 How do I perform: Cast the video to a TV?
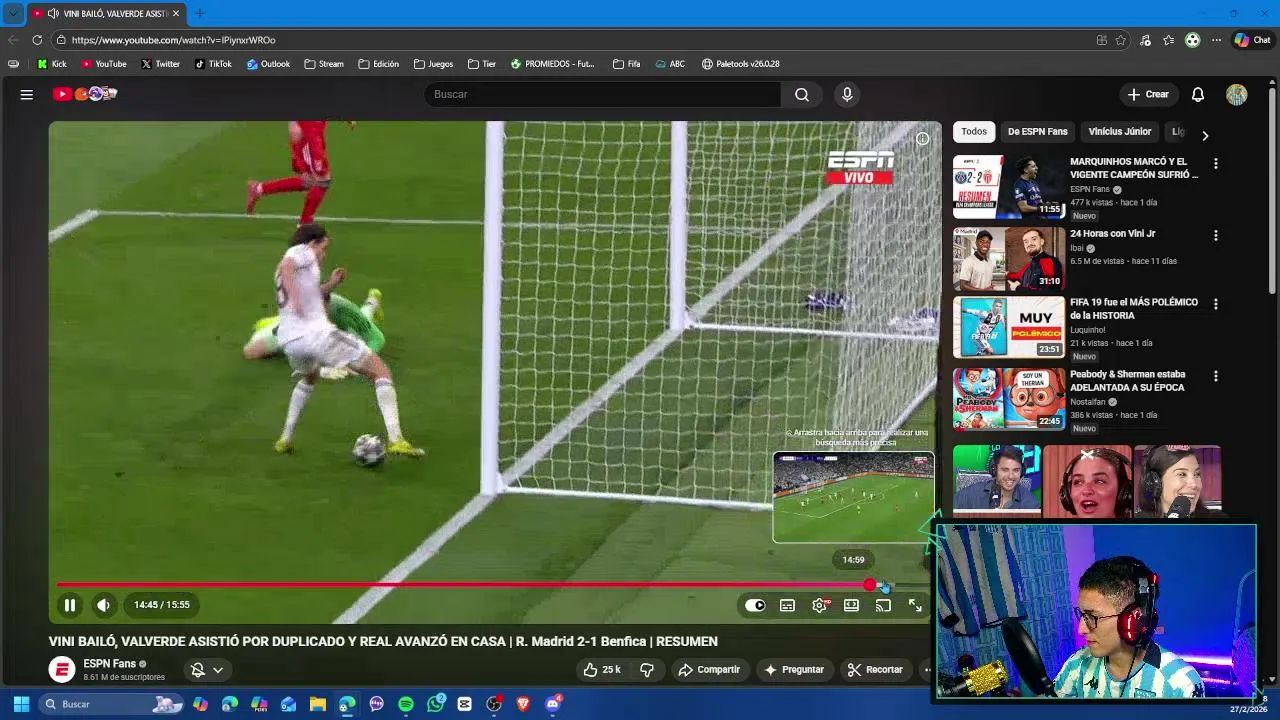tap(883, 605)
